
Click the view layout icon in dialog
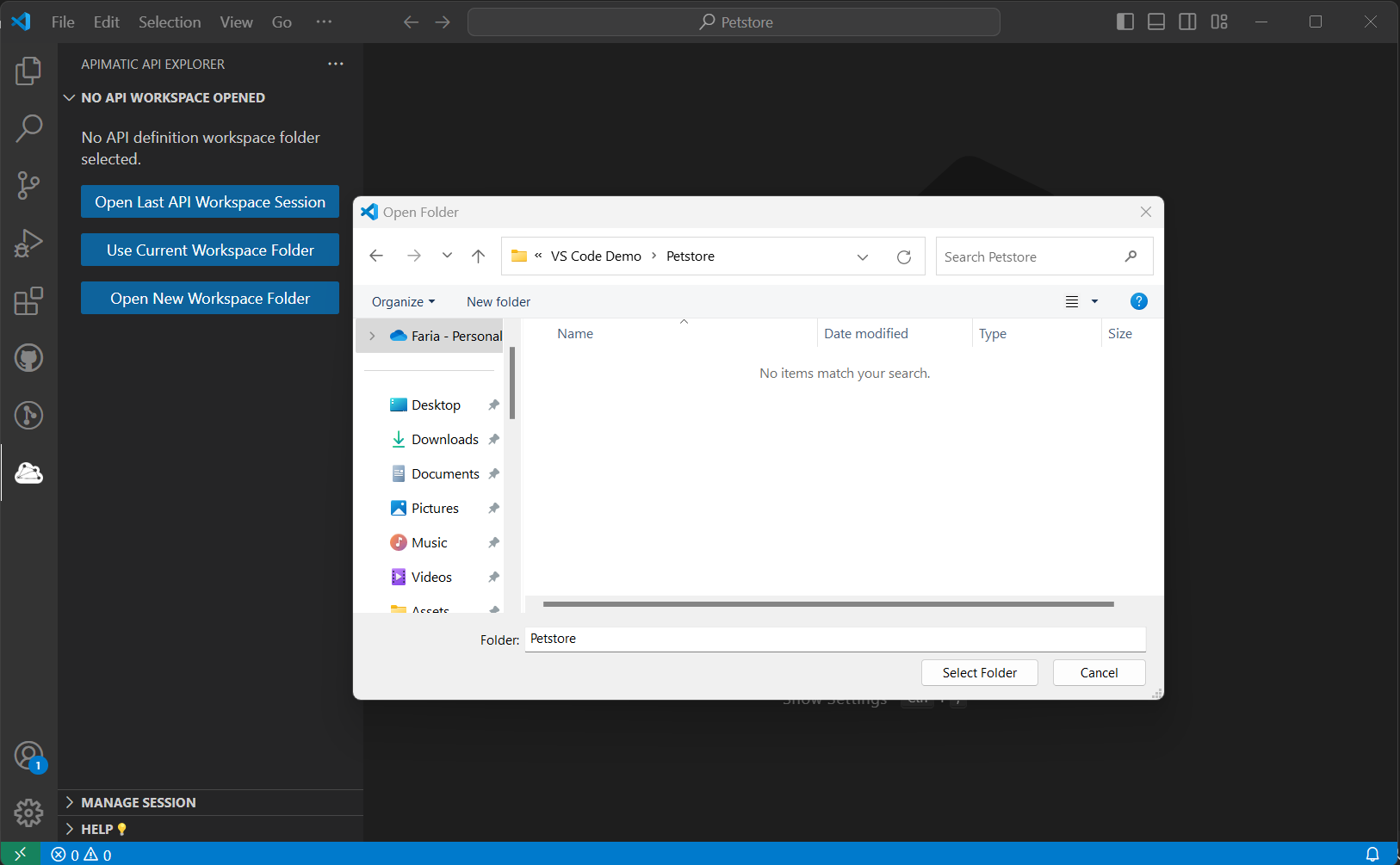pyautogui.click(x=1072, y=301)
